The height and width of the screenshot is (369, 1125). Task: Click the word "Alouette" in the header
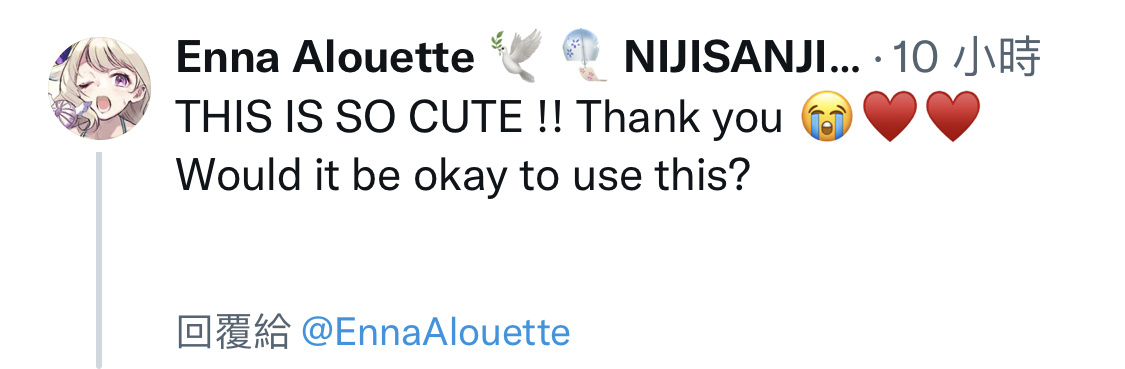pyautogui.click(x=383, y=57)
